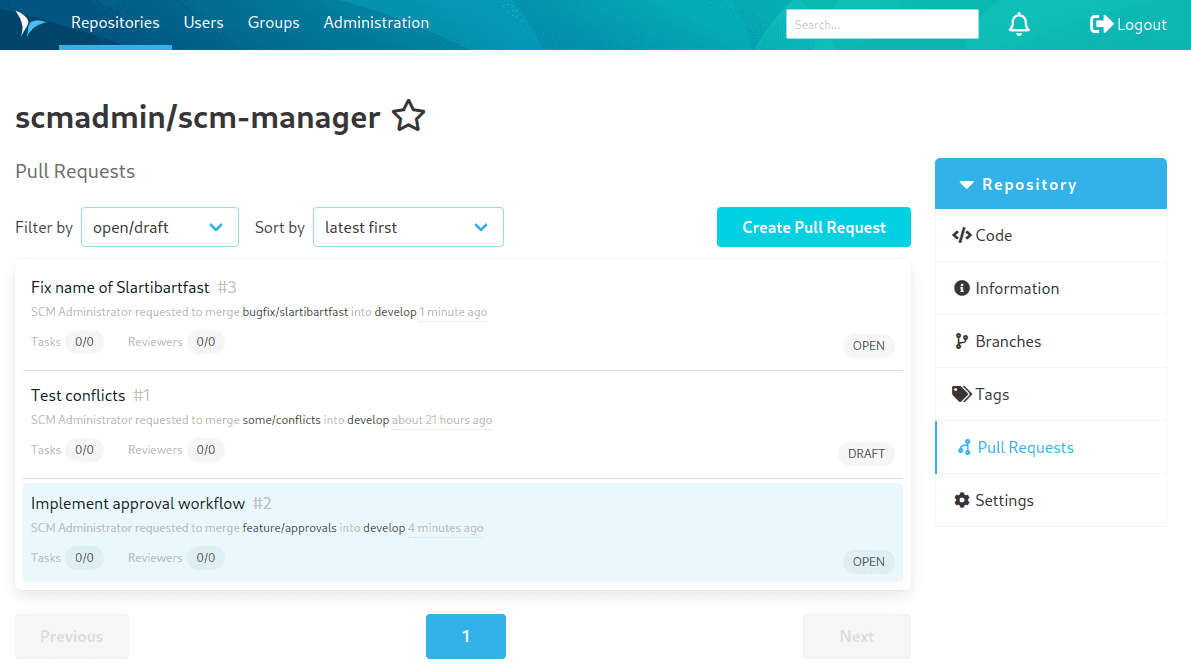This screenshot has height=669, width=1191.
Task: Star the scm-manager repository
Action: point(408,116)
